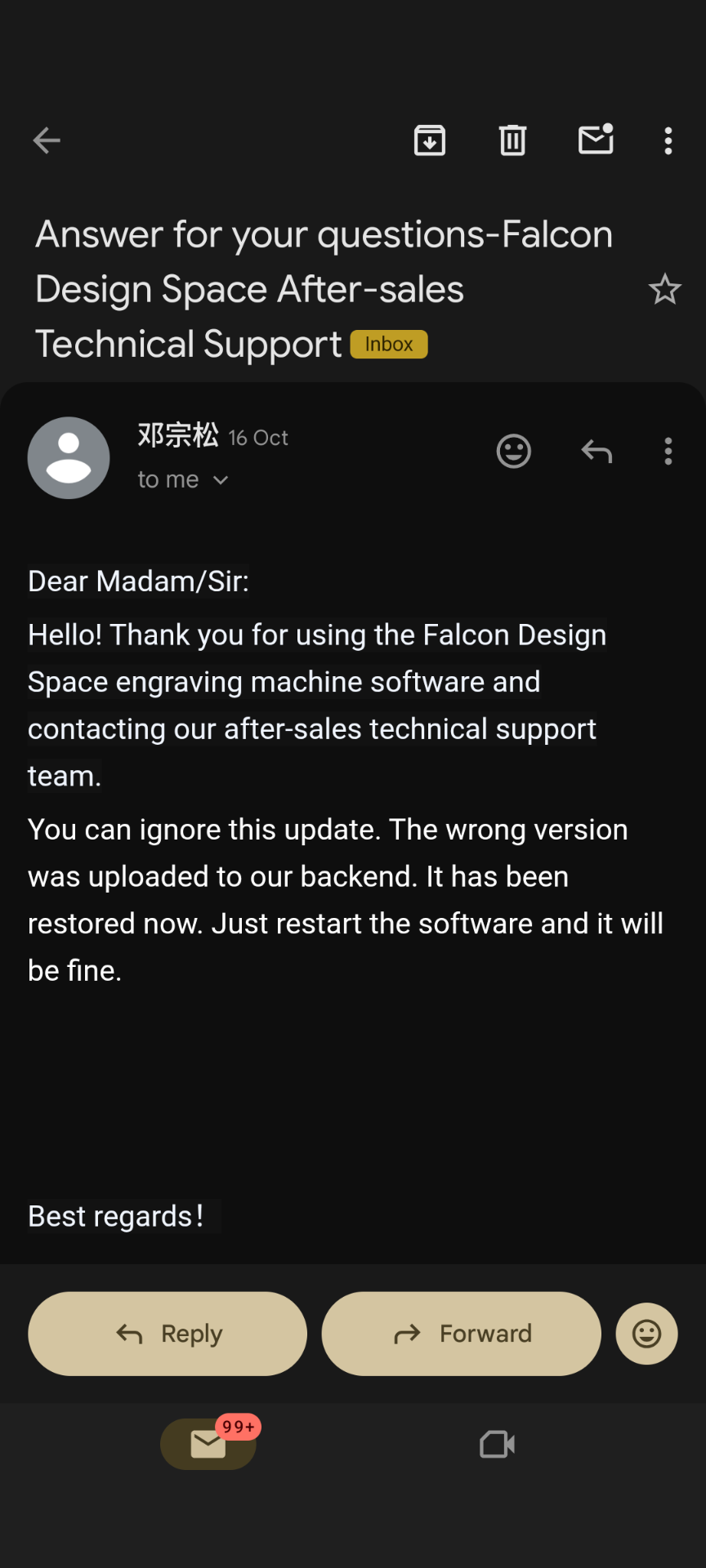
Task: Expand the 'to me' recipient details
Action: point(183,480)
